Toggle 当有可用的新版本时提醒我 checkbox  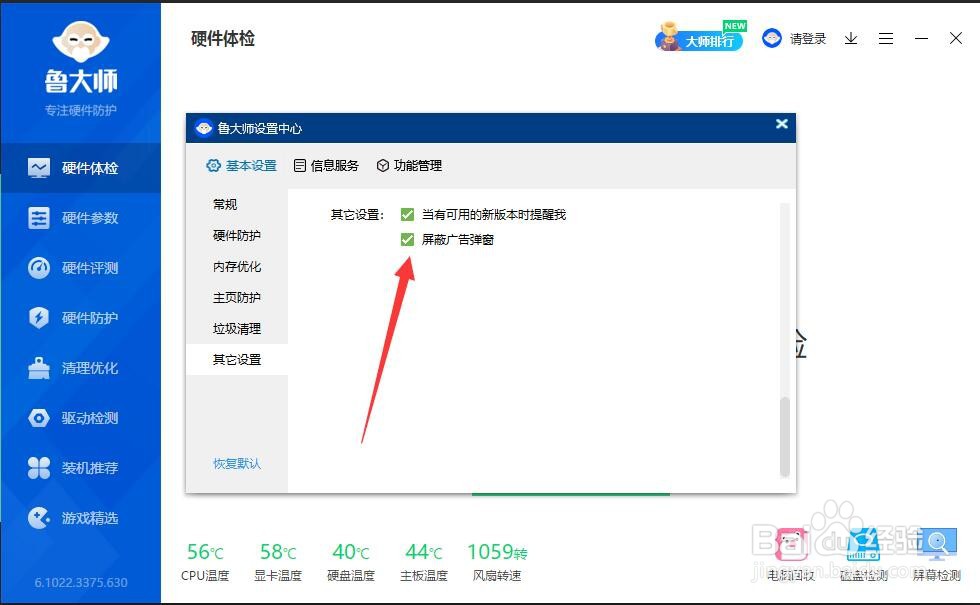[x=408, y=215]
